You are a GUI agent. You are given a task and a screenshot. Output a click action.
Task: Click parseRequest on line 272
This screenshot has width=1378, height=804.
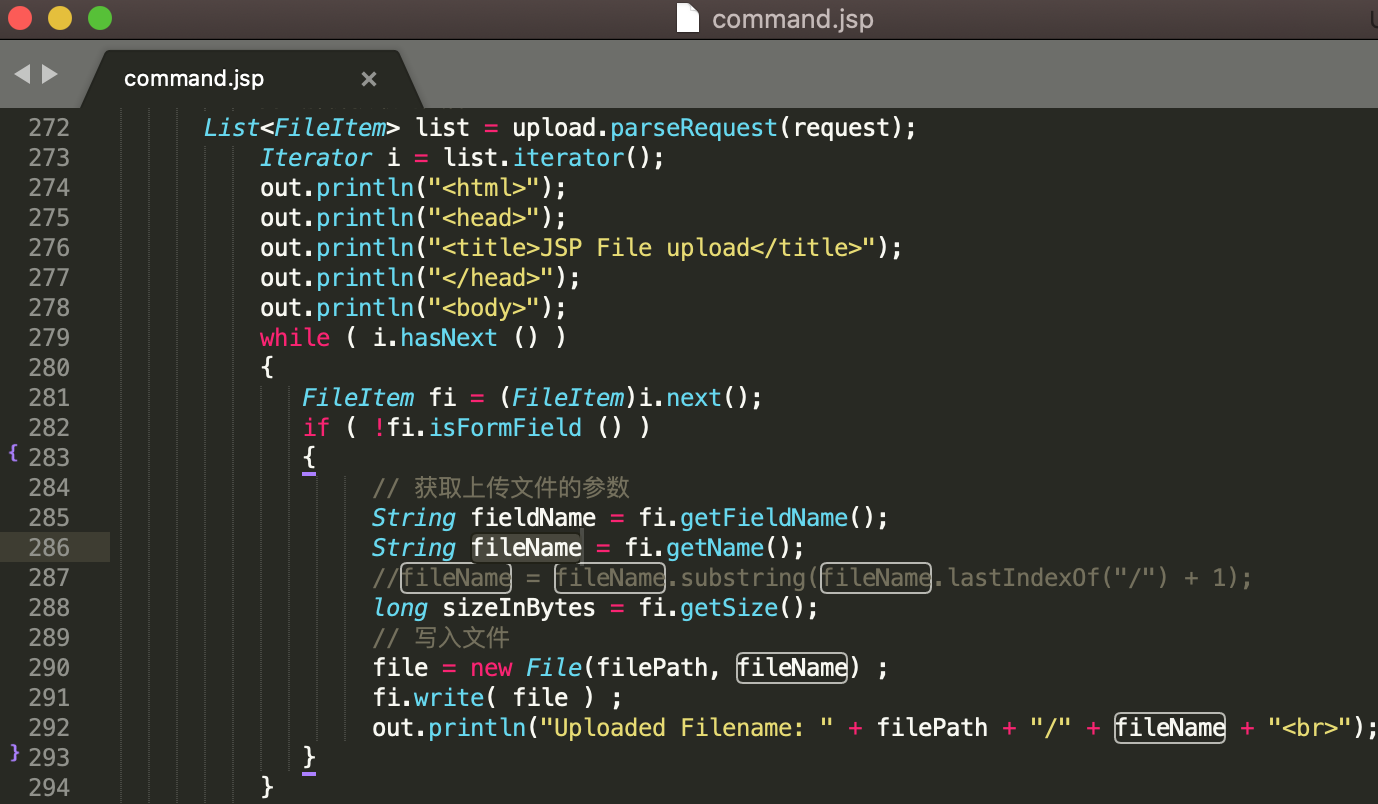[693, 128]
